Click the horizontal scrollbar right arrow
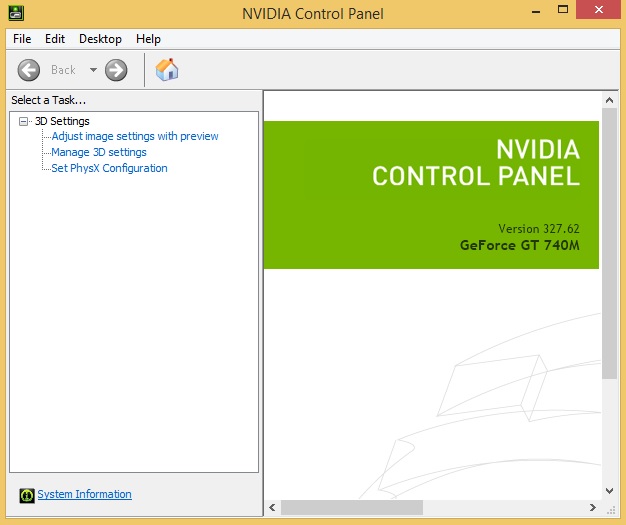 pos(594,508)
